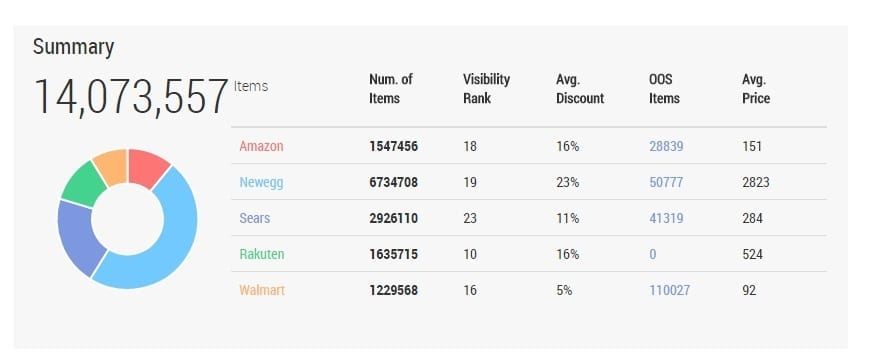The width and height of the screenshot is (870, 363).
Task: Sort by Visibility Rank column header
Action: tap(487, 89)
